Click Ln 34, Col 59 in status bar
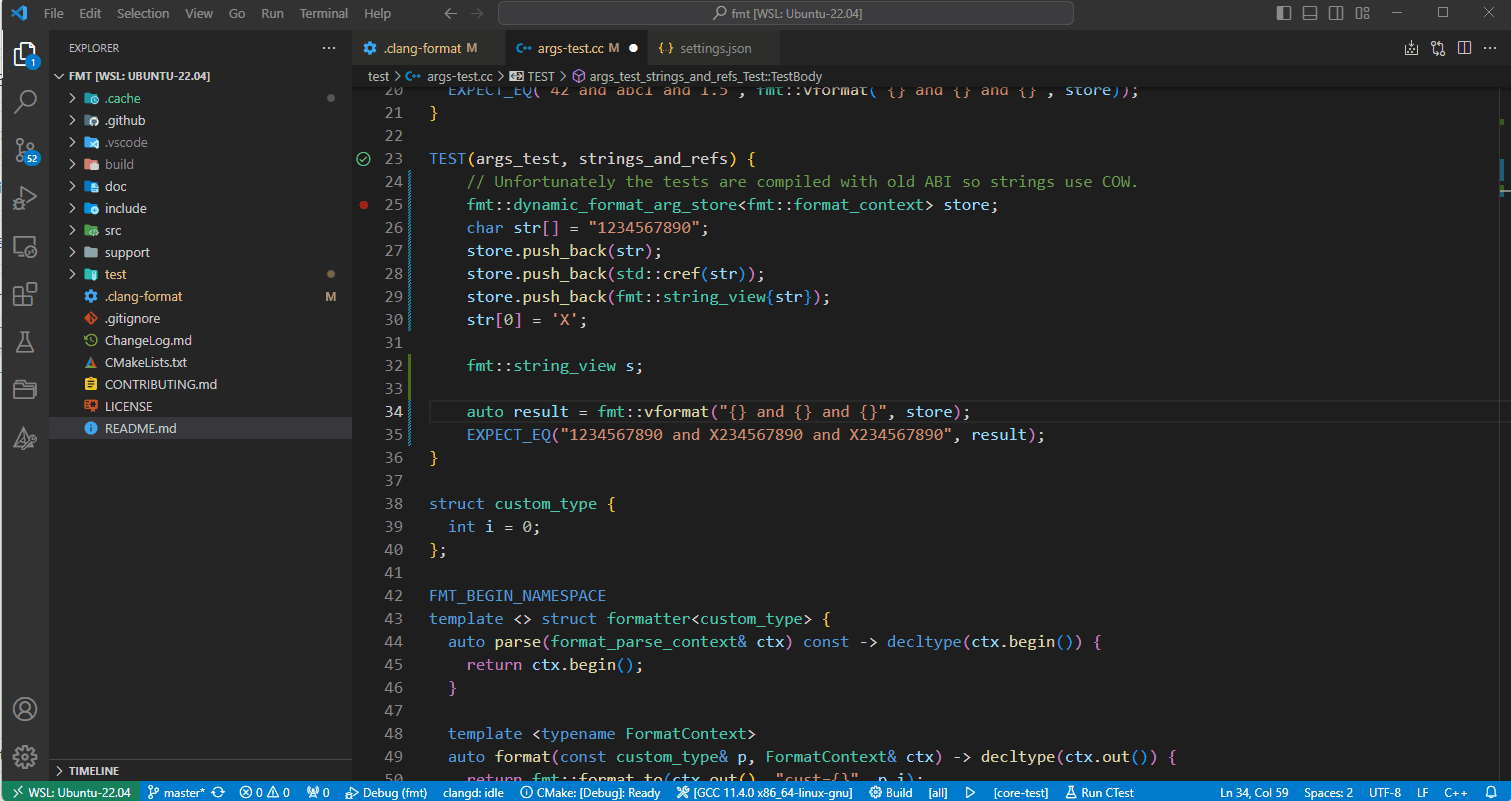Viewport: 1511px width, 801px height. pyautogui.click(x=1254, y=793)
